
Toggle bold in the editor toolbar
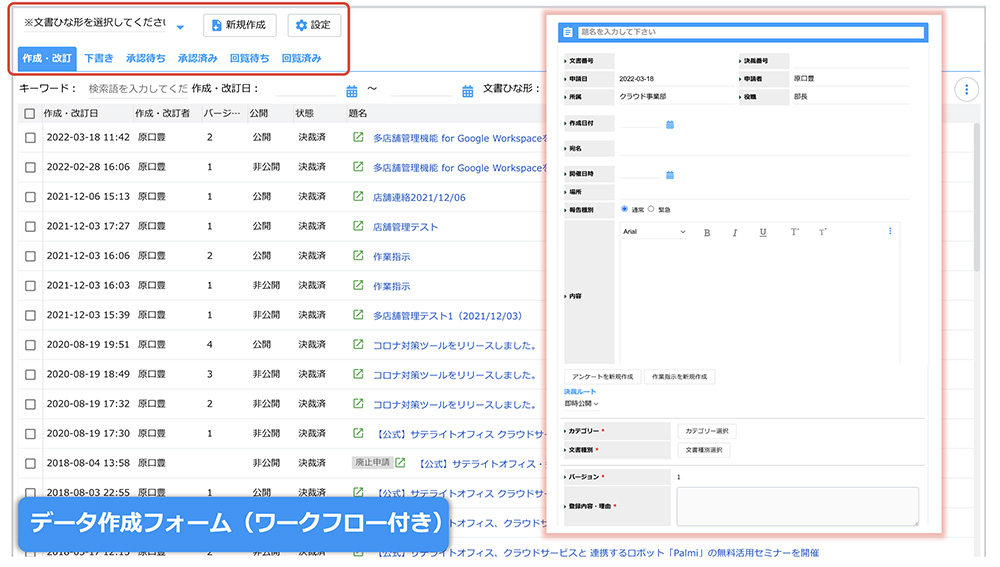coord(707,233)
